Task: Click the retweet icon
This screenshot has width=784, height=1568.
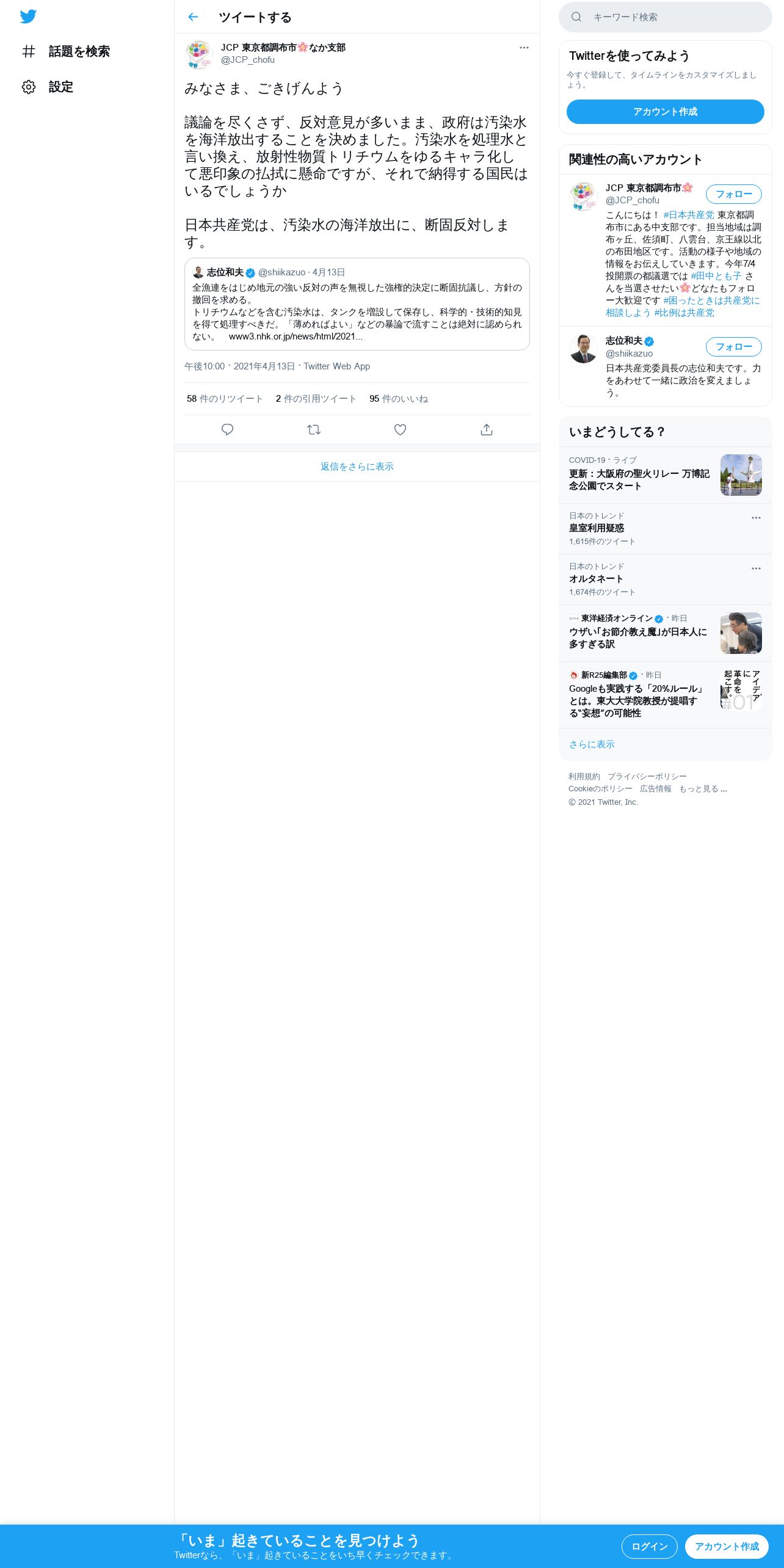Action: [x=314, y=430]
